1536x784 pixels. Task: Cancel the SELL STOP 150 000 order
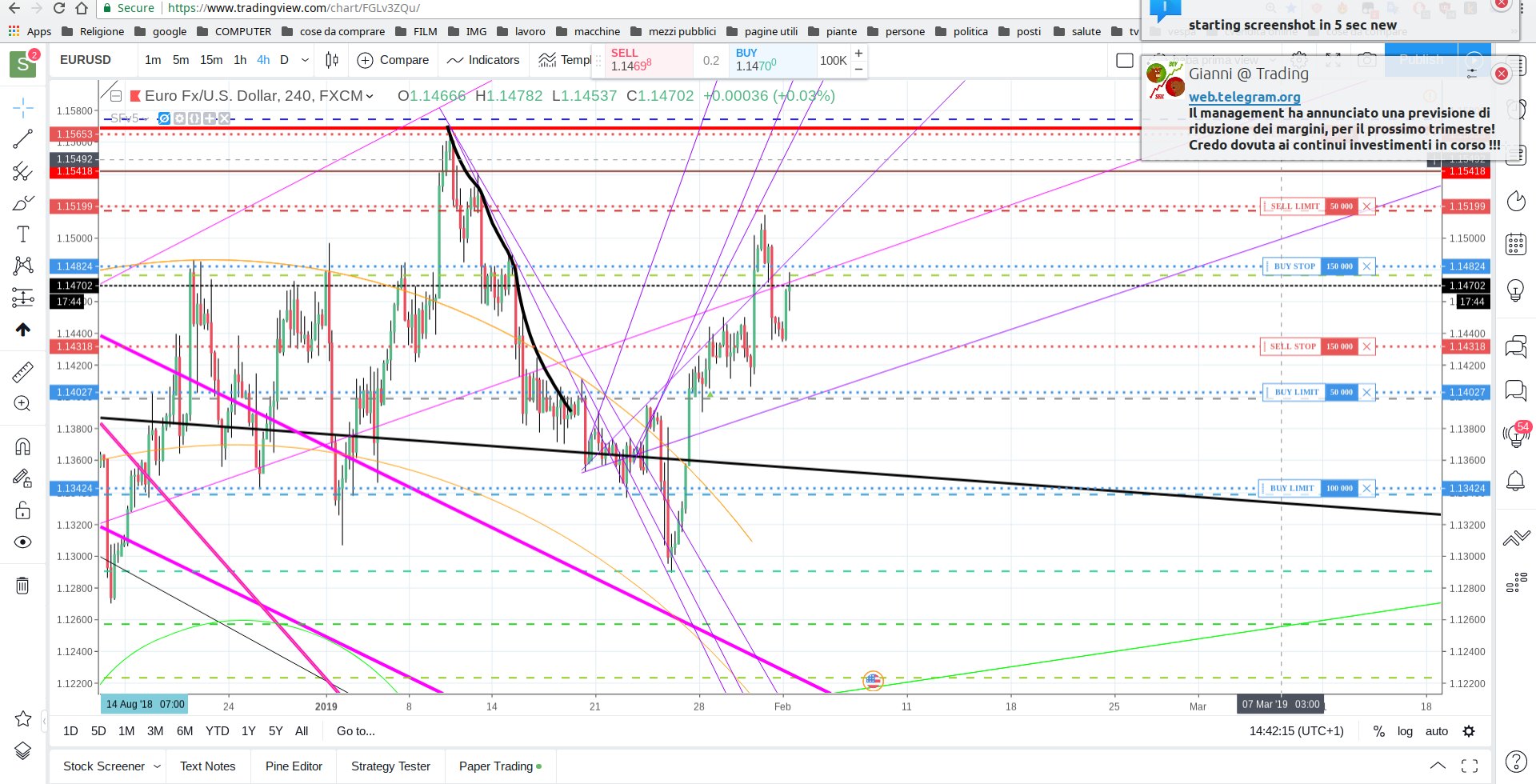click(1367, 346)
